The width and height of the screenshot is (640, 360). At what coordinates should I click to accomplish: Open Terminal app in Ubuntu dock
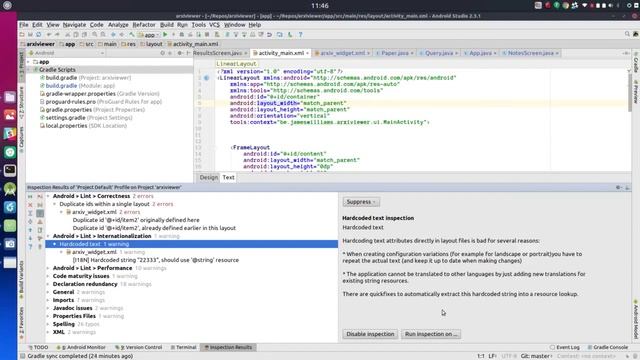[10, 170]
